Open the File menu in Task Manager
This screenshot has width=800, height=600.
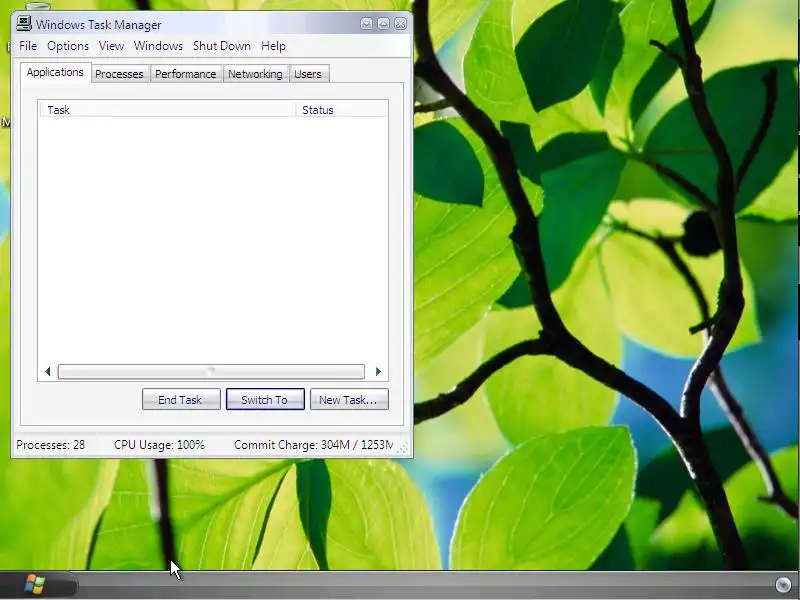[28, 46]
